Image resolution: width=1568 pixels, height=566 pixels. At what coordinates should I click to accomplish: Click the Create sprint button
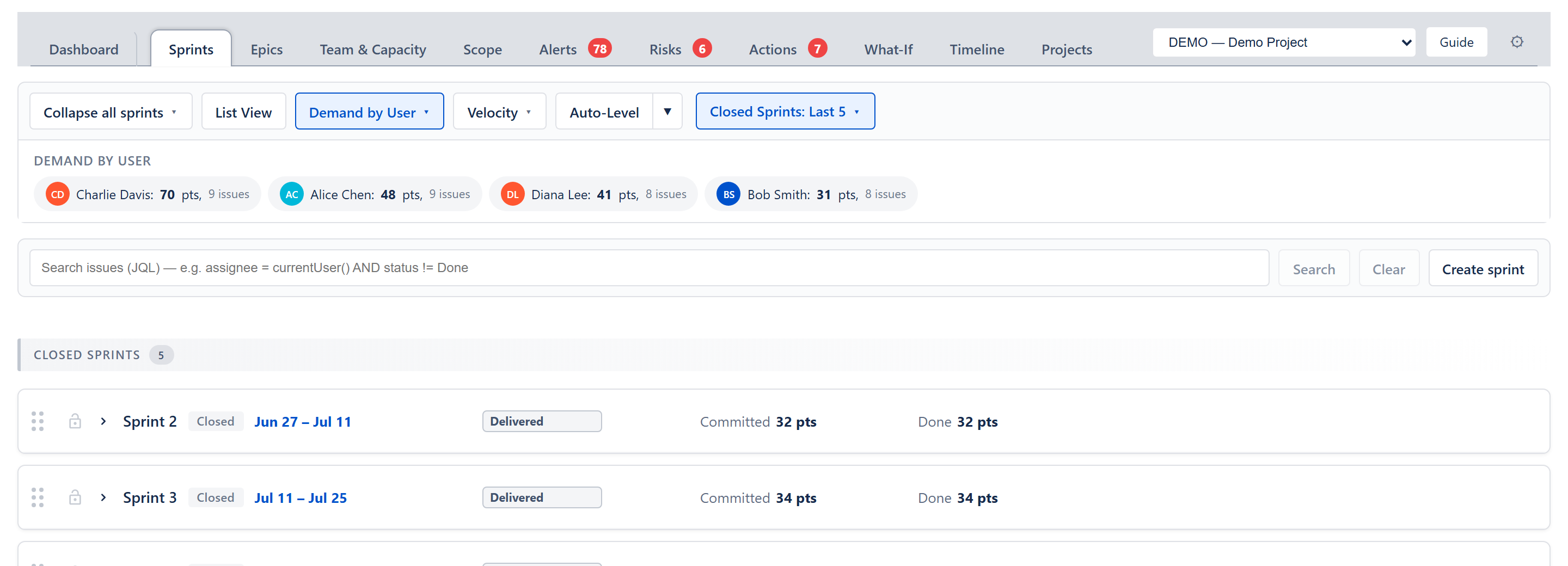point(1483,268)
